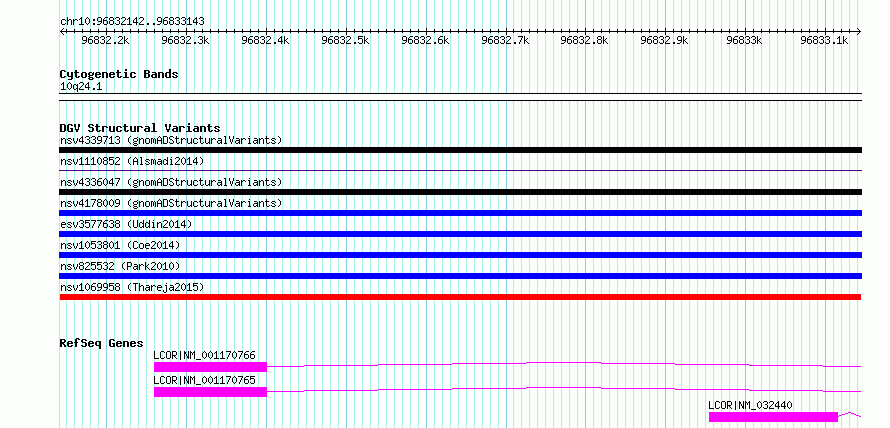Click the red bar for nsv1069958
Viewport: 890px width, 428px height.
coord(460,297)
